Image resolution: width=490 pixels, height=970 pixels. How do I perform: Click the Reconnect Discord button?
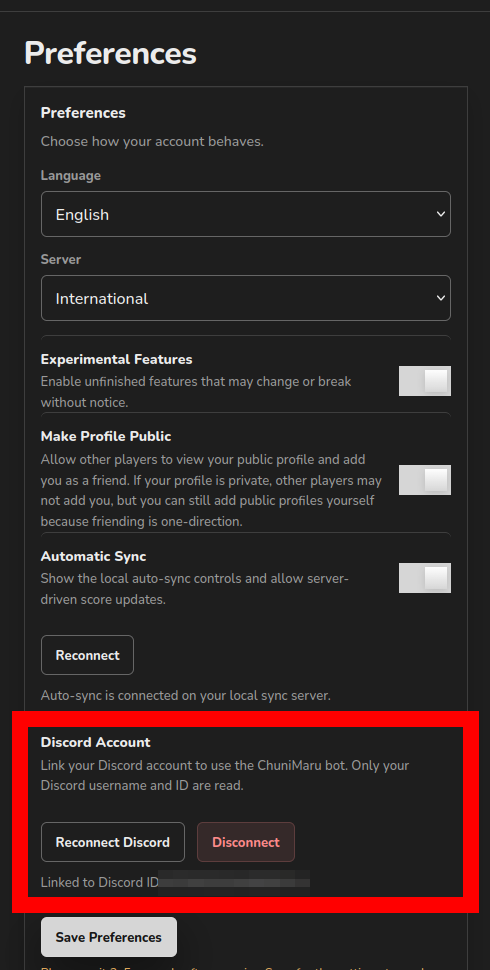[113, 842]
